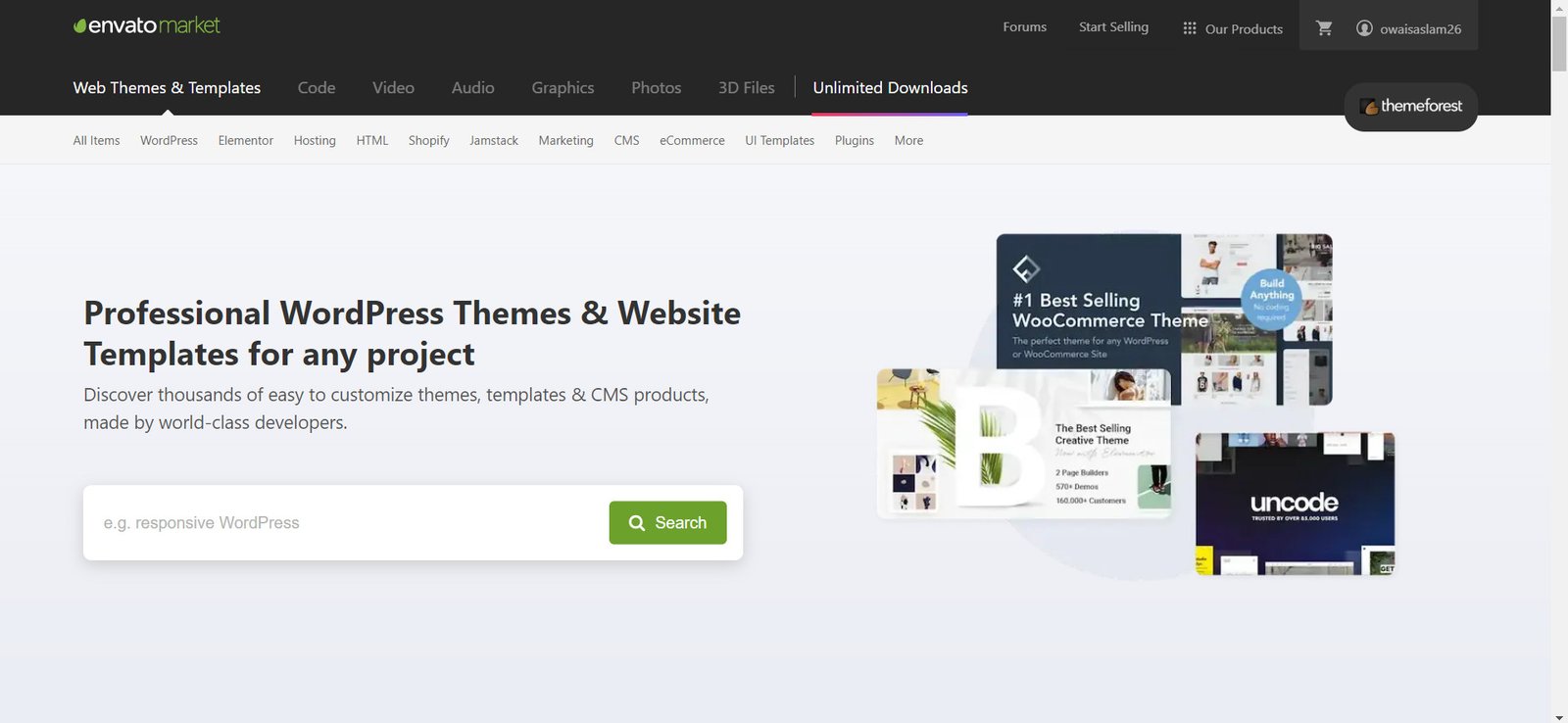Open the shopping cart icon
The height and width of the screenshot is (723, 1568).
coord(1324,28)
